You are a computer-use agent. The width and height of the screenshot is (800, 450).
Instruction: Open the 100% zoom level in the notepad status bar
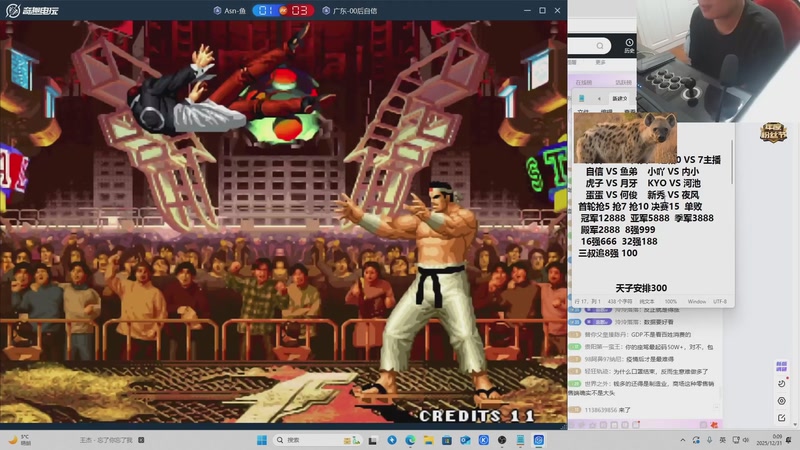click(x=670, y=302)
